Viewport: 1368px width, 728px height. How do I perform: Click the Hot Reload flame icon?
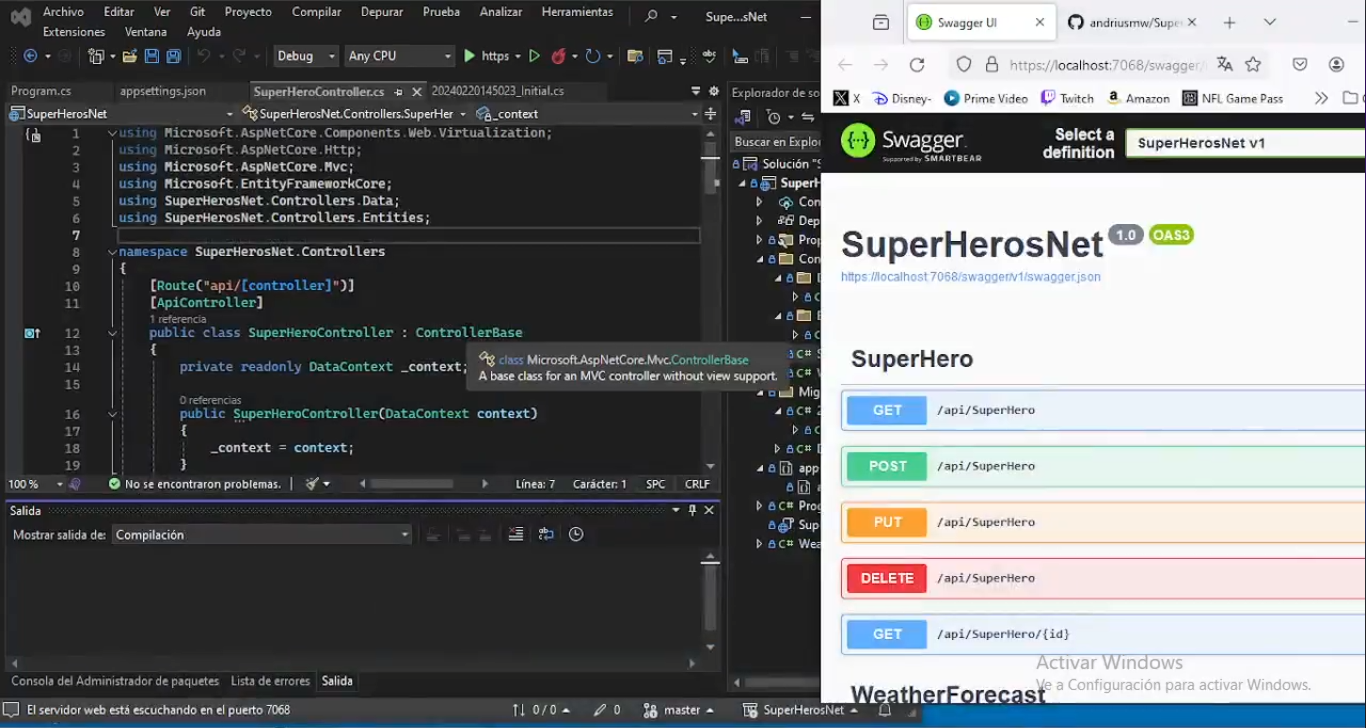click(x=558, y=56)
